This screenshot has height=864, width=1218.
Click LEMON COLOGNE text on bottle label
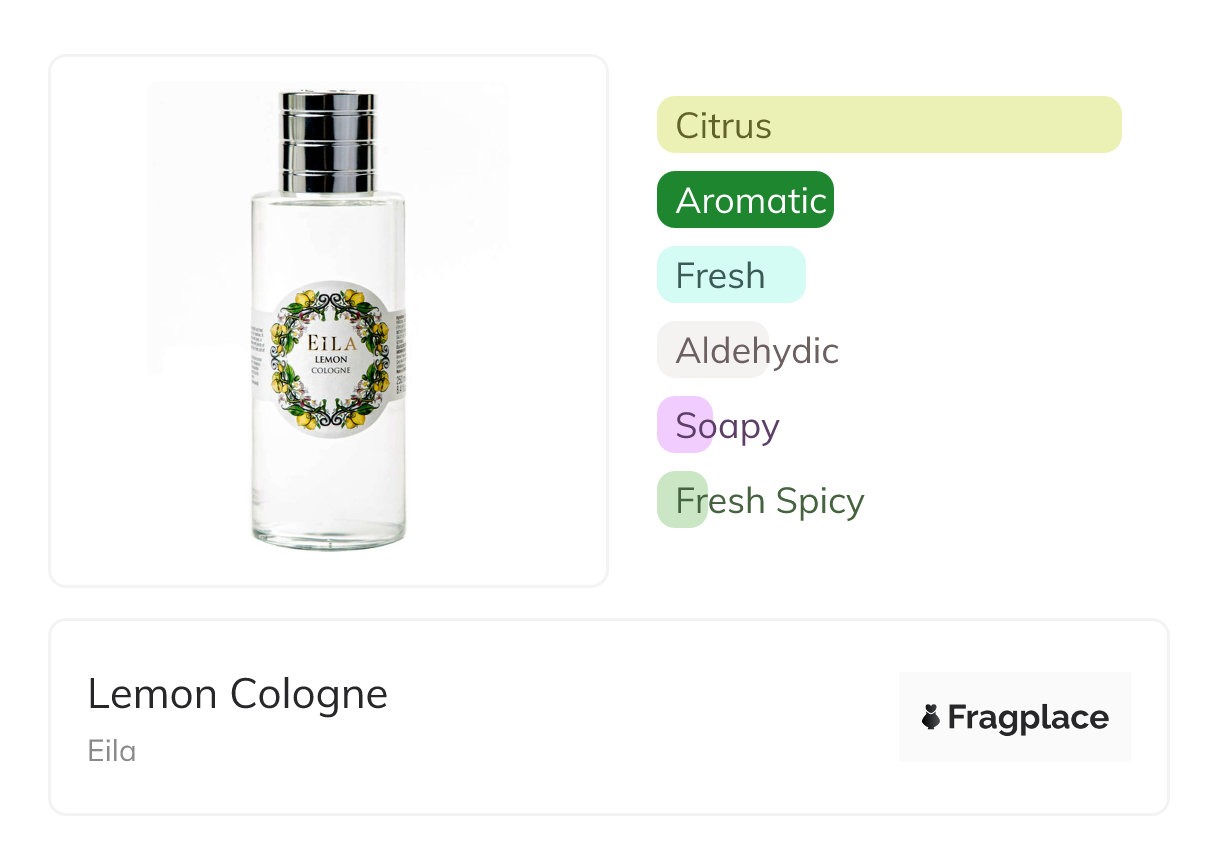coord(329,364)
